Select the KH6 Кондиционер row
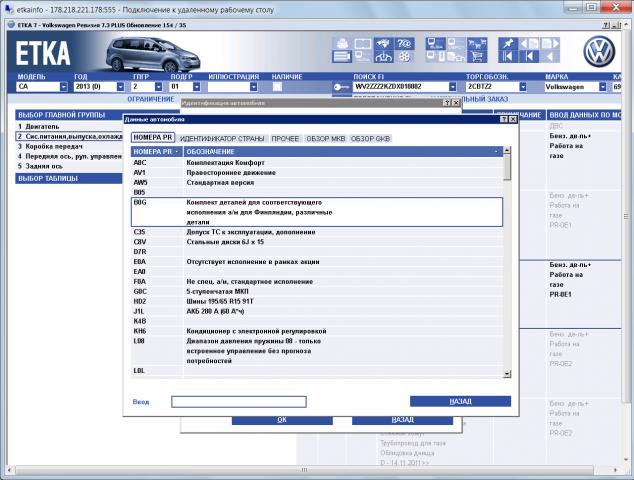Screen dimensions: 634x480 [x=317, y=331]
